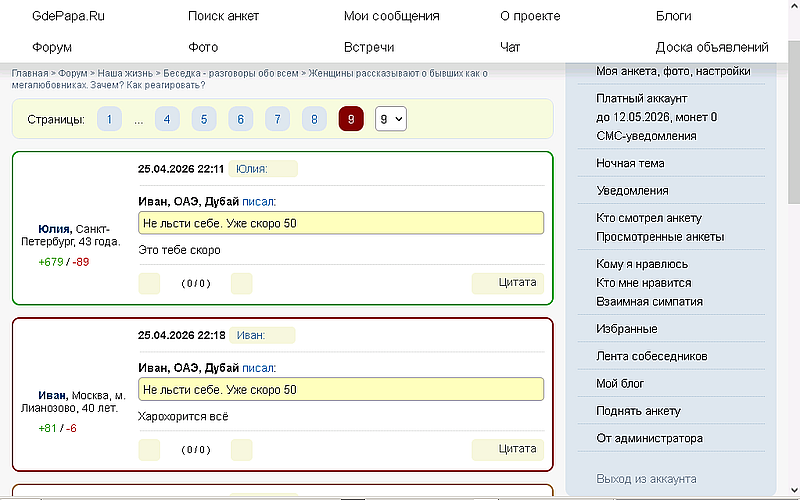Go to forum page 1
Viewport: 800px width, 500px height.
pyautogui.click(x=109, y=119)
